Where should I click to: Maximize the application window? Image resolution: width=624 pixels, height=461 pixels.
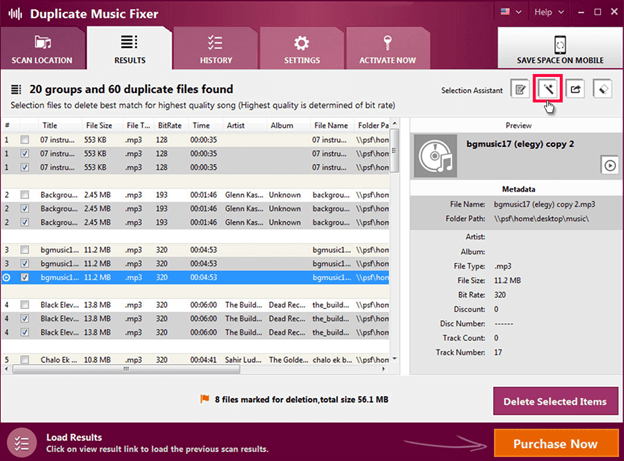tap(597, 12)
